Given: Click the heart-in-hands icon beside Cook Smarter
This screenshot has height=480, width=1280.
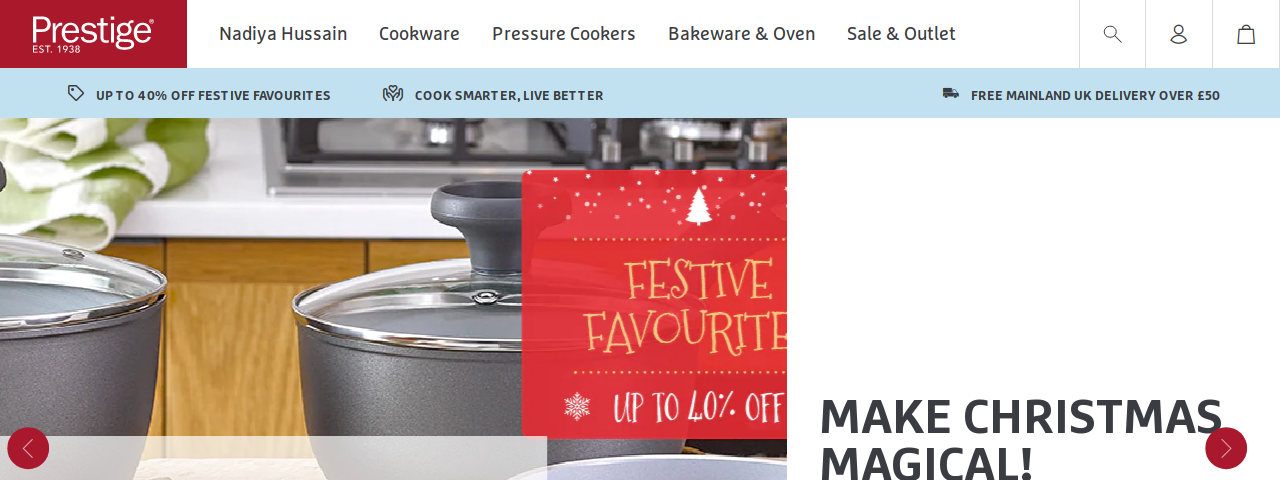Looking at the screenshot, I should coord(393,93).
